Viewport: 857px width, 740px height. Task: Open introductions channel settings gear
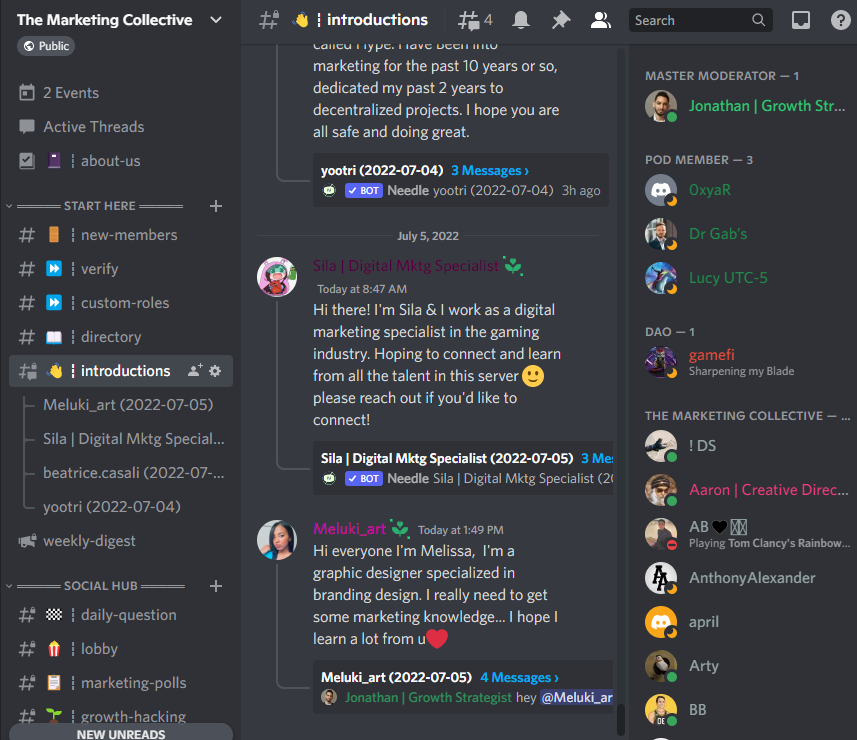pos(215,371)
